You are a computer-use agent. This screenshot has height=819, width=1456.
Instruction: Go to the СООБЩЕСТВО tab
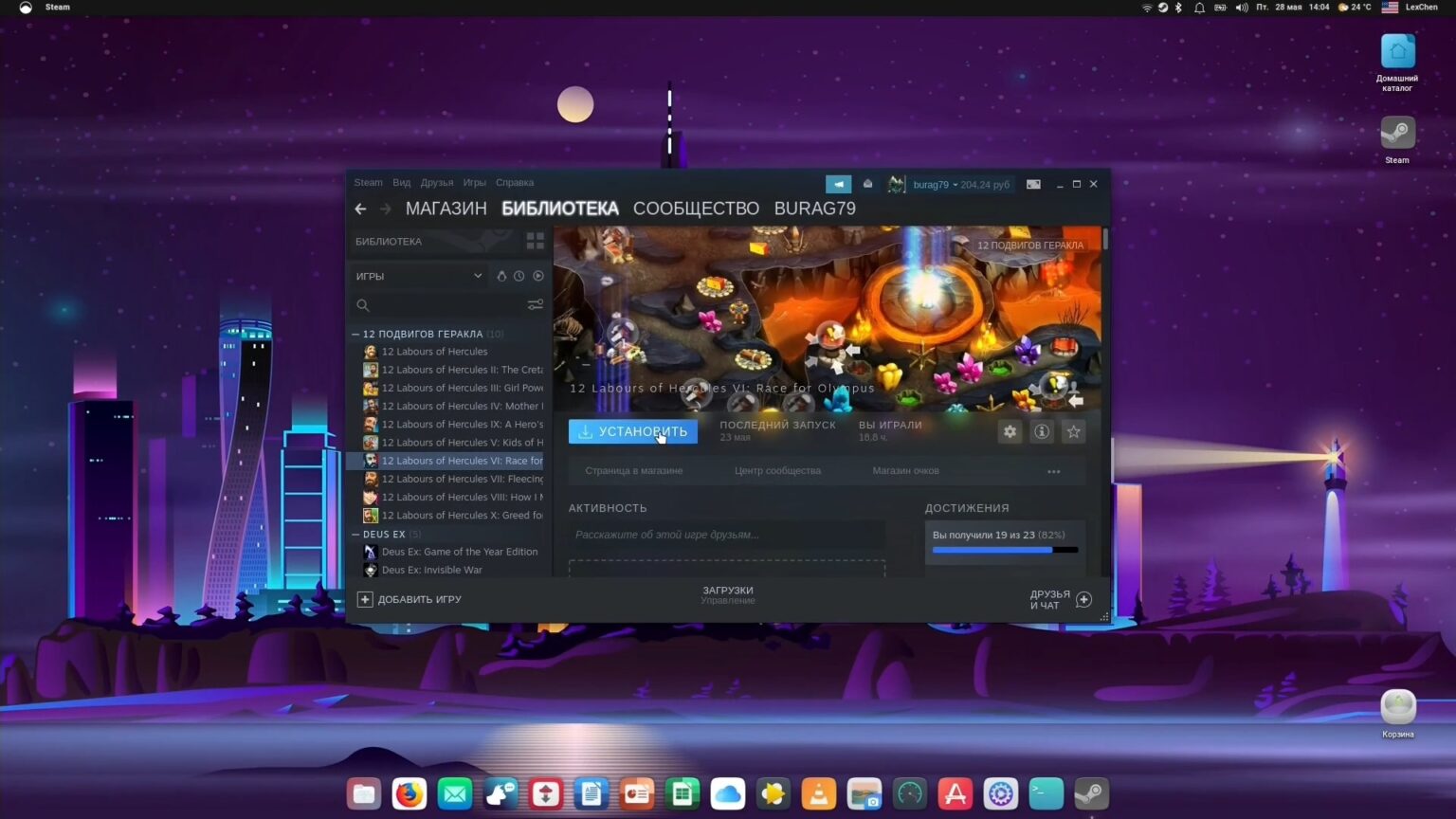[696, 209]
